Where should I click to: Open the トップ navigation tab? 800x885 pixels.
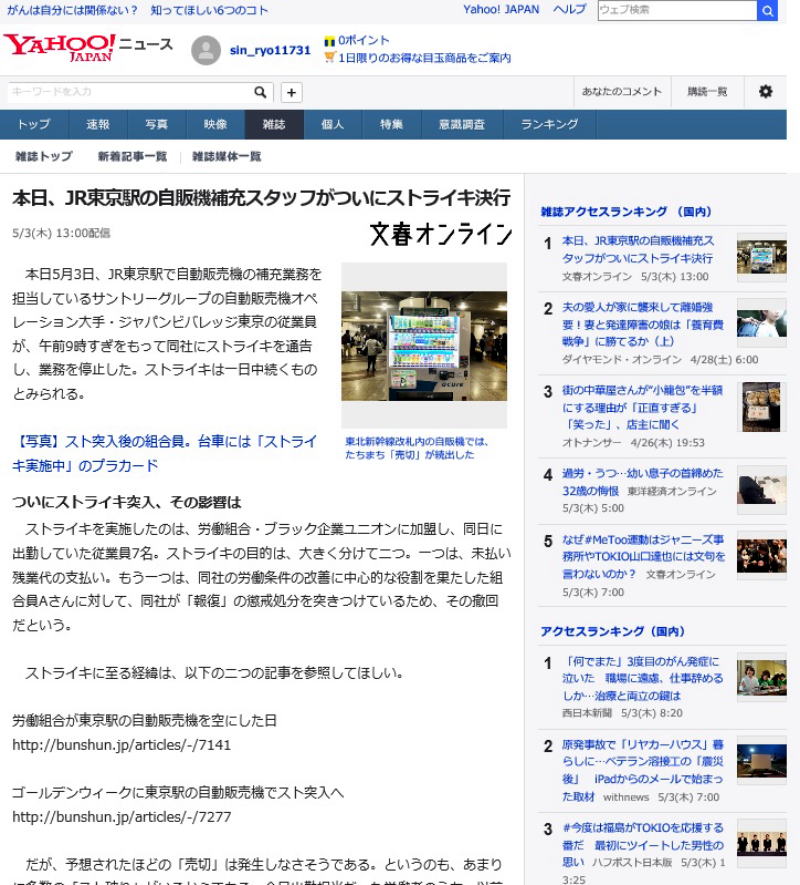(34, 124)
